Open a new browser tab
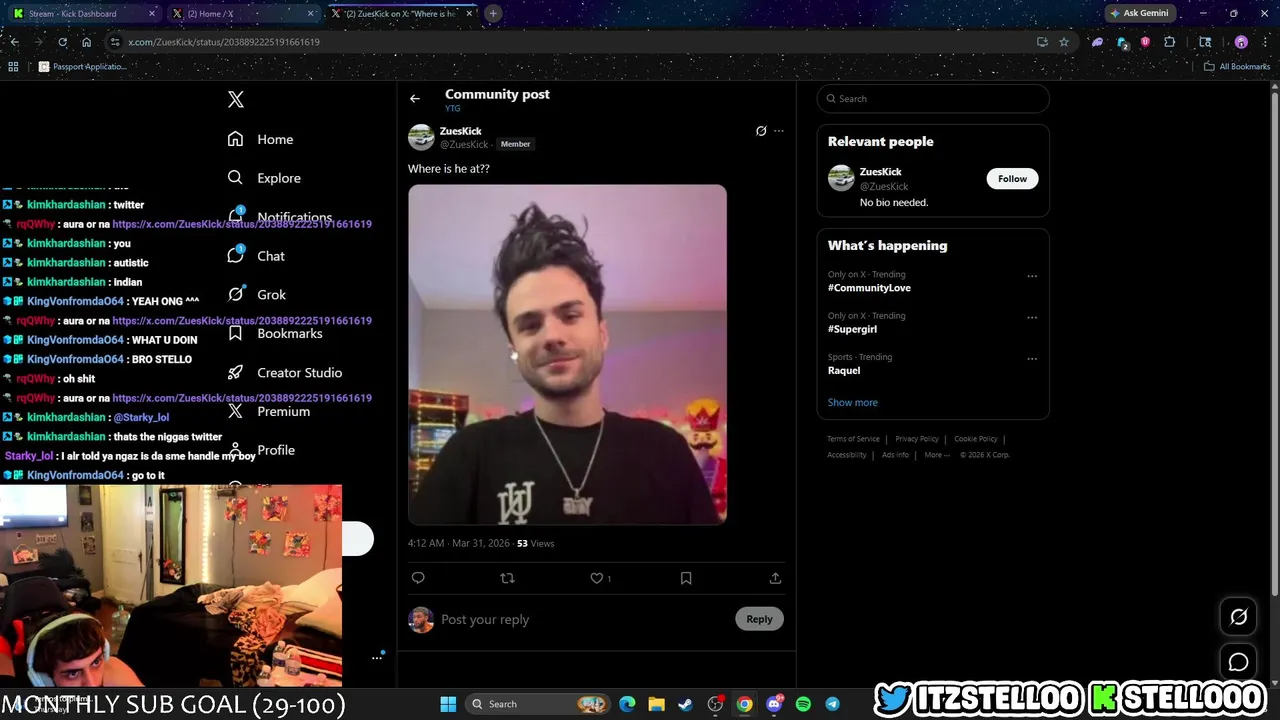 [x=493, y=14]
